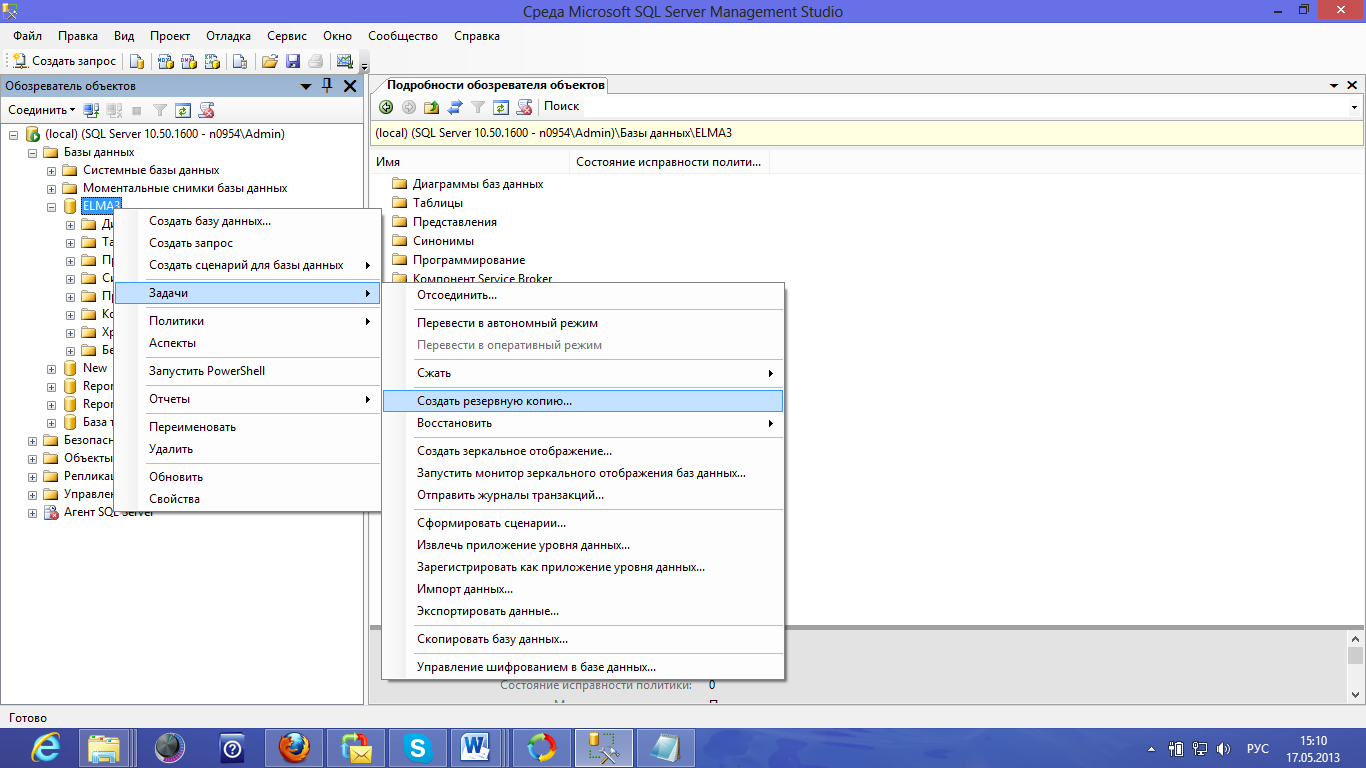
Task: Switch to Подробности обозревателя объектов tab
Action: tap(495, 85)
